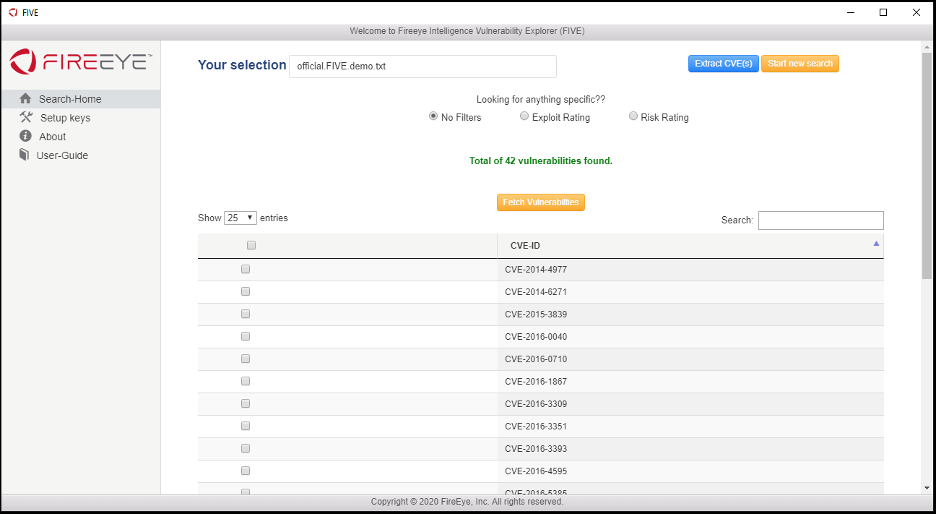Click the copyright footer text

(x=467, y=501)
